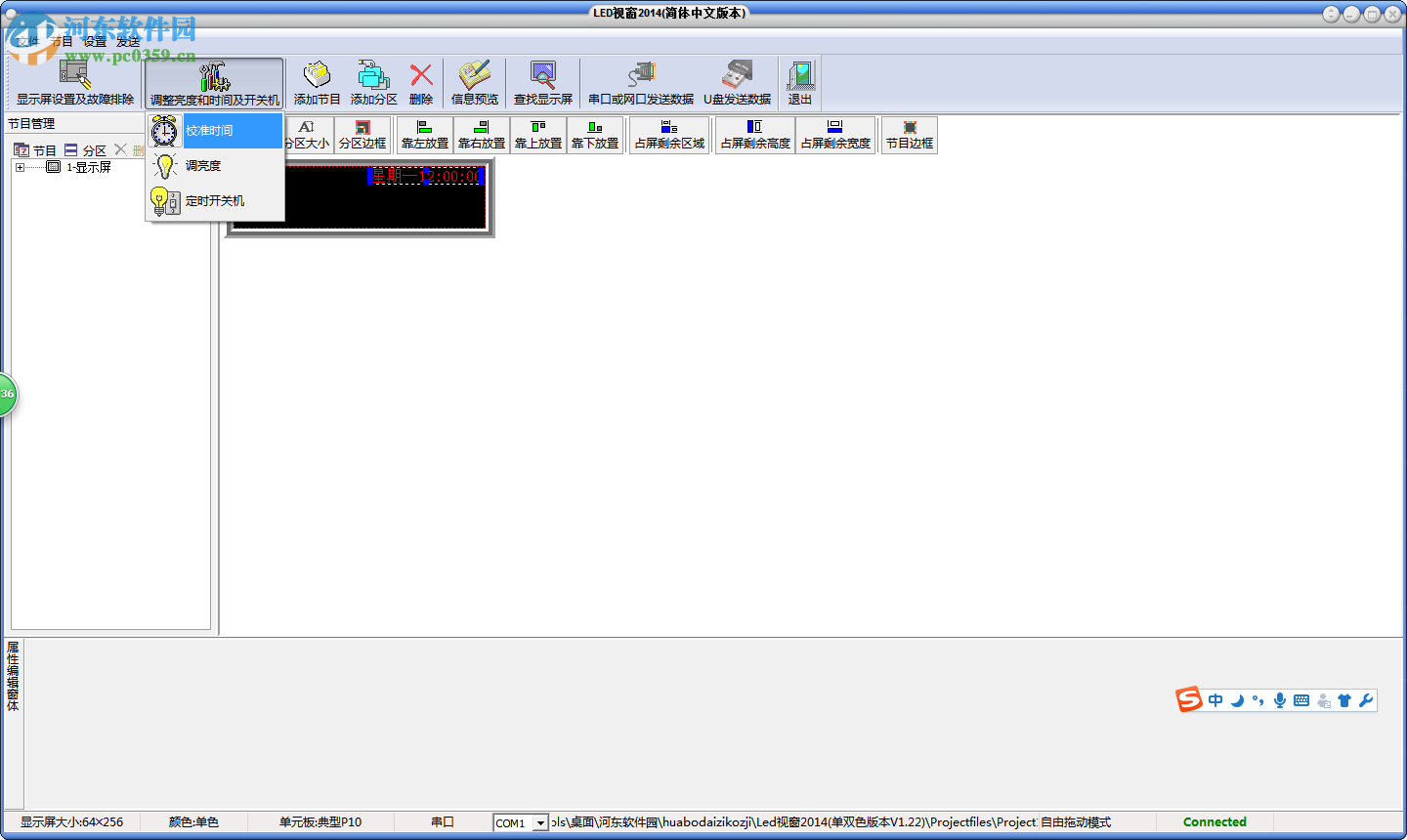Send data via serial or network (串口或网口发送数据)

coord(641,83)
